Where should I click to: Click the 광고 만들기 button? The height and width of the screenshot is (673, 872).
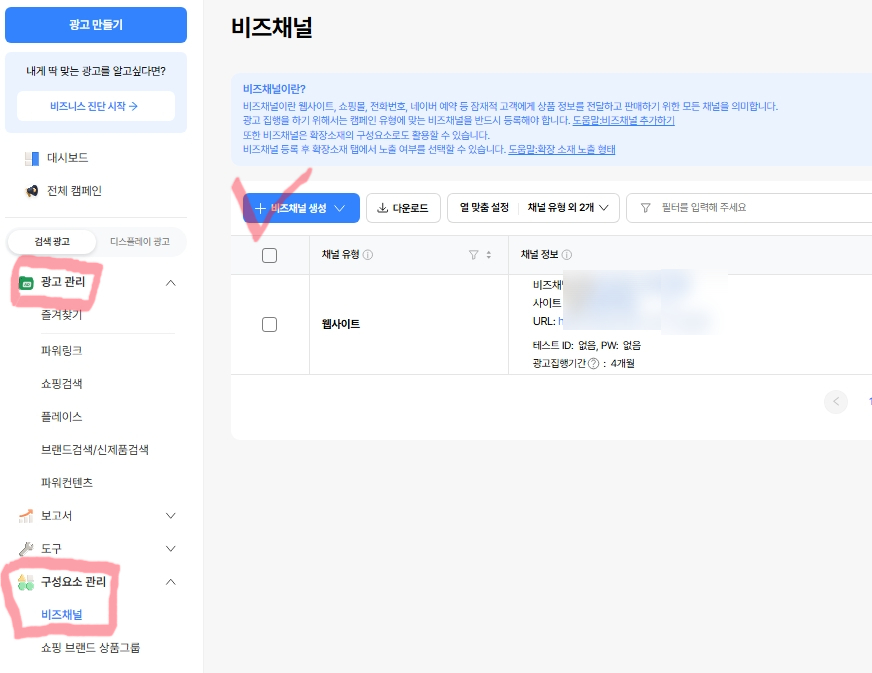[96, 25]
